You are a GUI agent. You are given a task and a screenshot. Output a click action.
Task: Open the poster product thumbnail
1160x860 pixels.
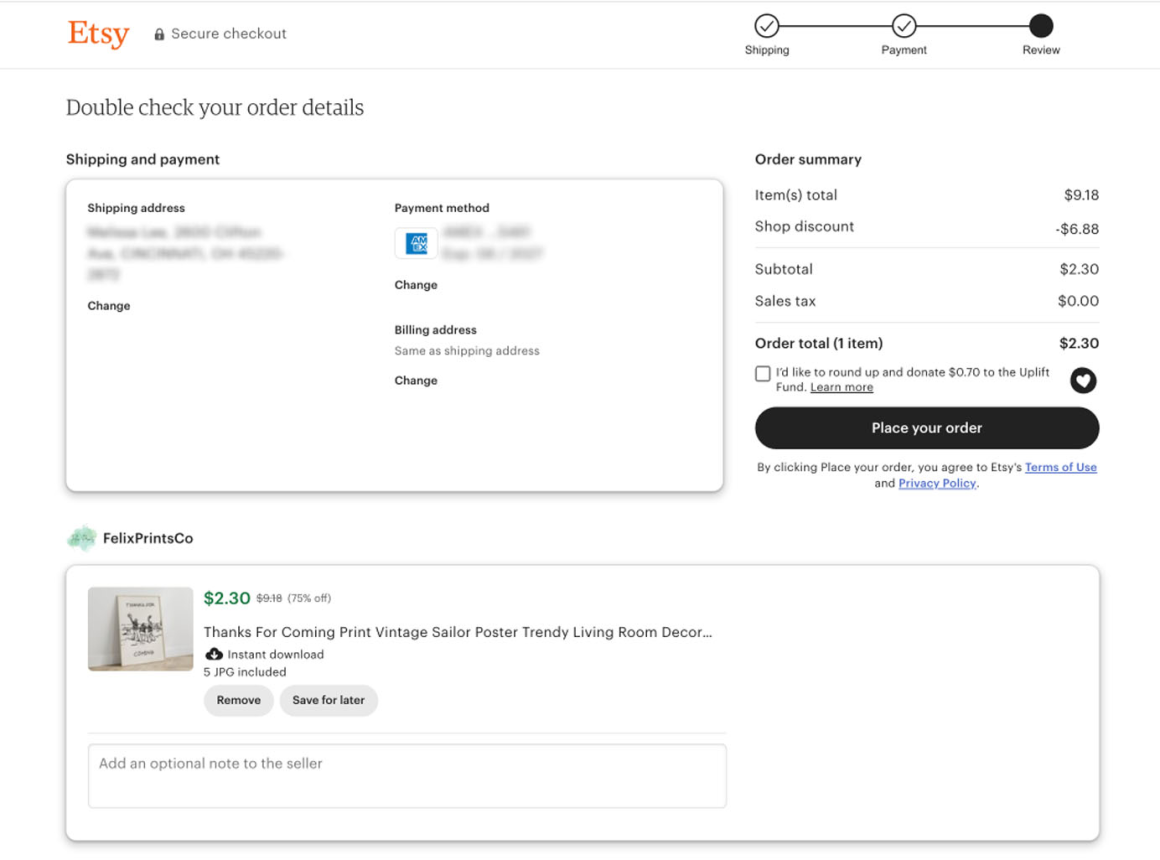click(x=140, y=629)
